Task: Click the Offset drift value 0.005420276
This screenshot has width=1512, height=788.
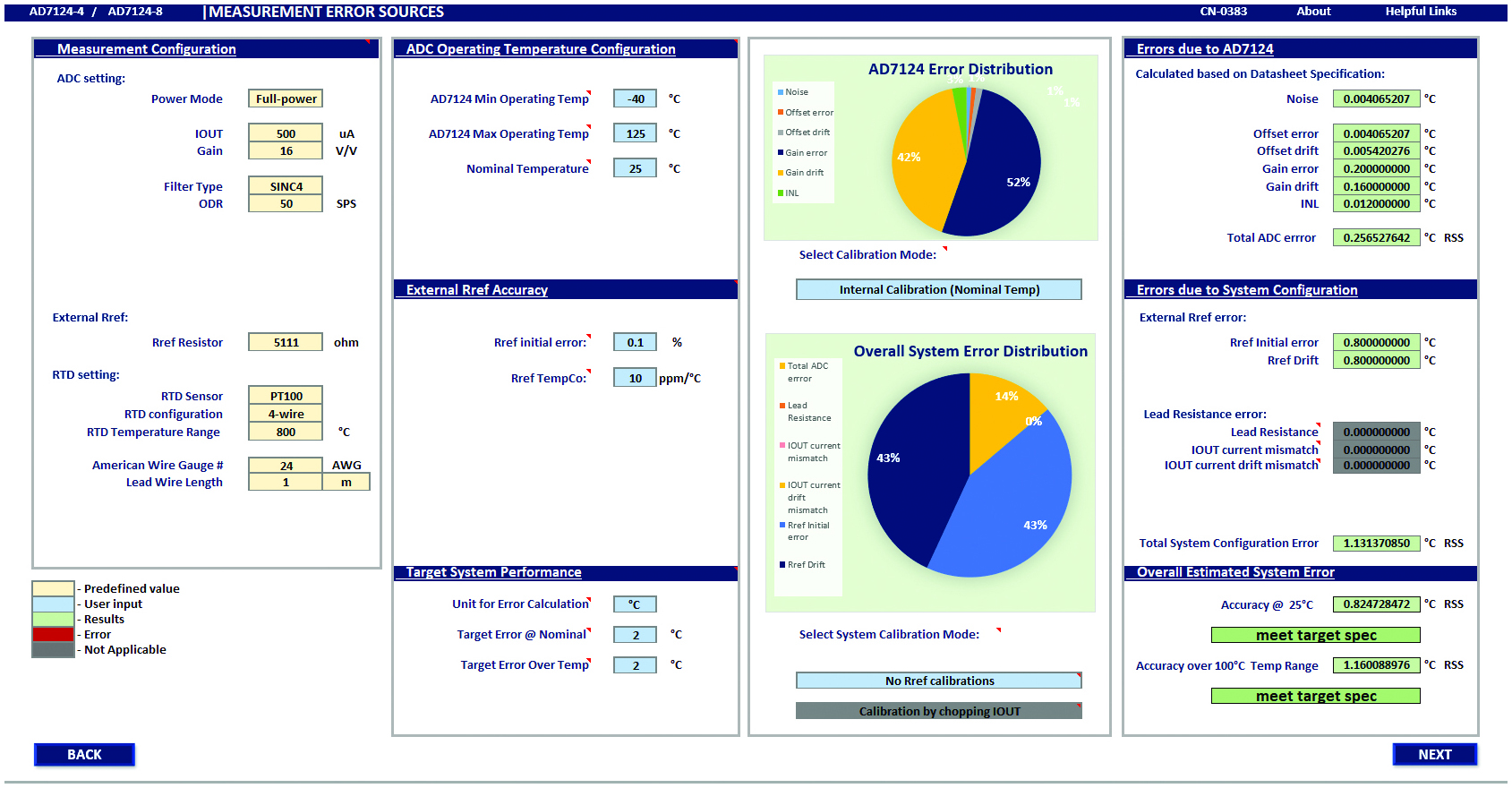Action: [1377, 150]
